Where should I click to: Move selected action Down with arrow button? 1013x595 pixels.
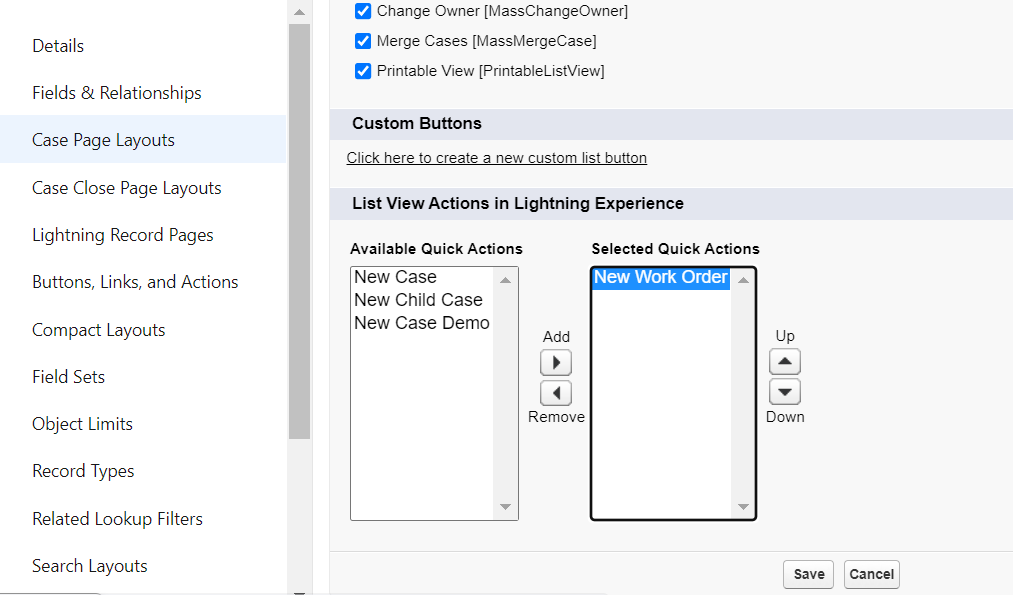pos(785,392)
